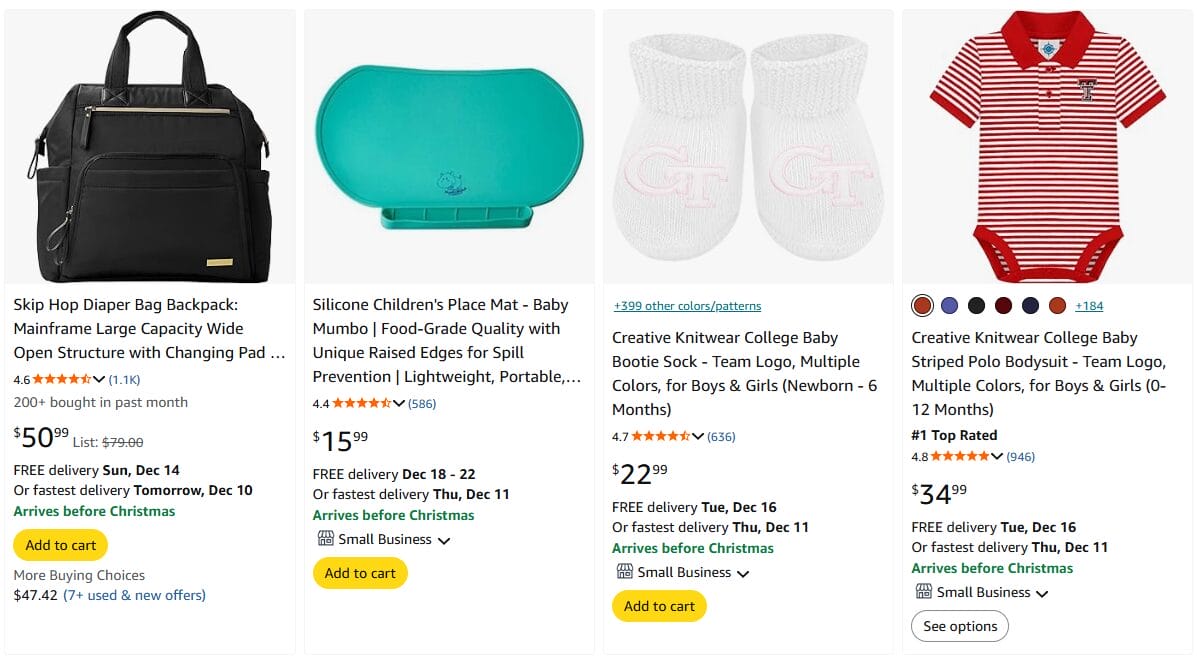
Task: Add Skip Hop diaper bag to cart
Action: click(60, 545)
